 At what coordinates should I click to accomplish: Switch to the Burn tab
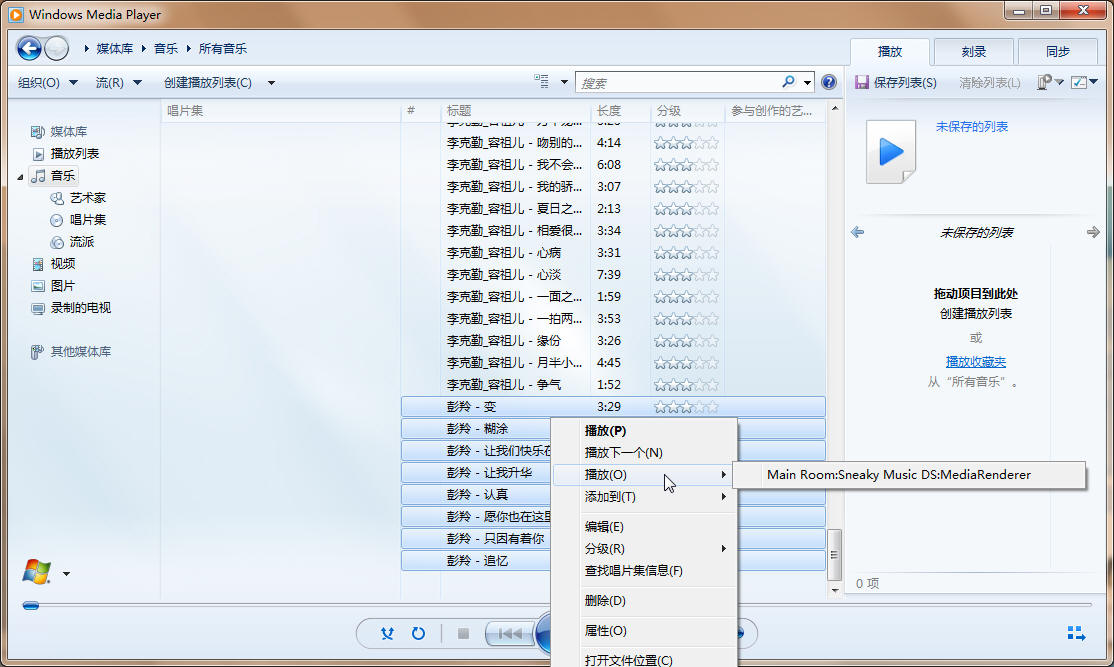pos(973,52)
